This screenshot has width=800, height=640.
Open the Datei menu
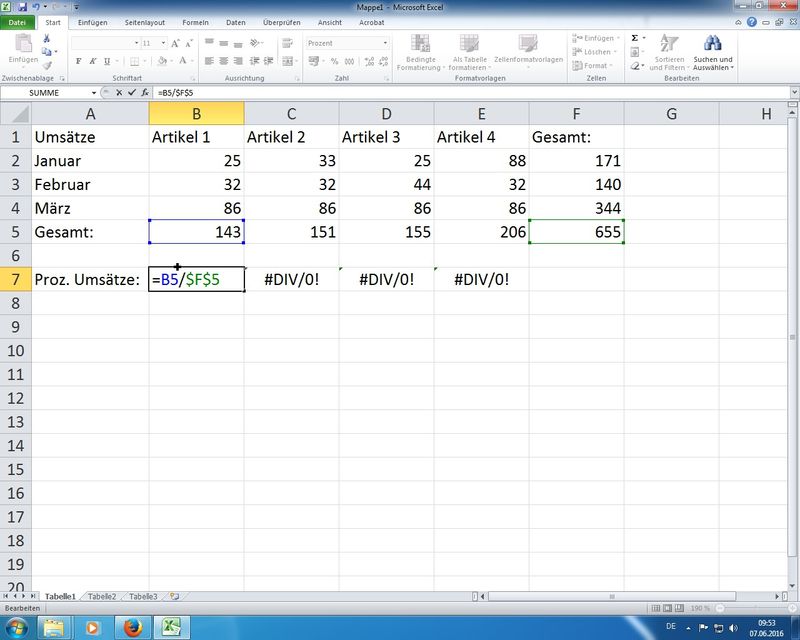[x=18, y=22]
